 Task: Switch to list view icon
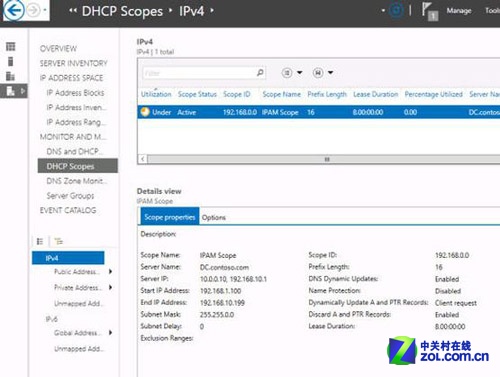pos(40,241)
